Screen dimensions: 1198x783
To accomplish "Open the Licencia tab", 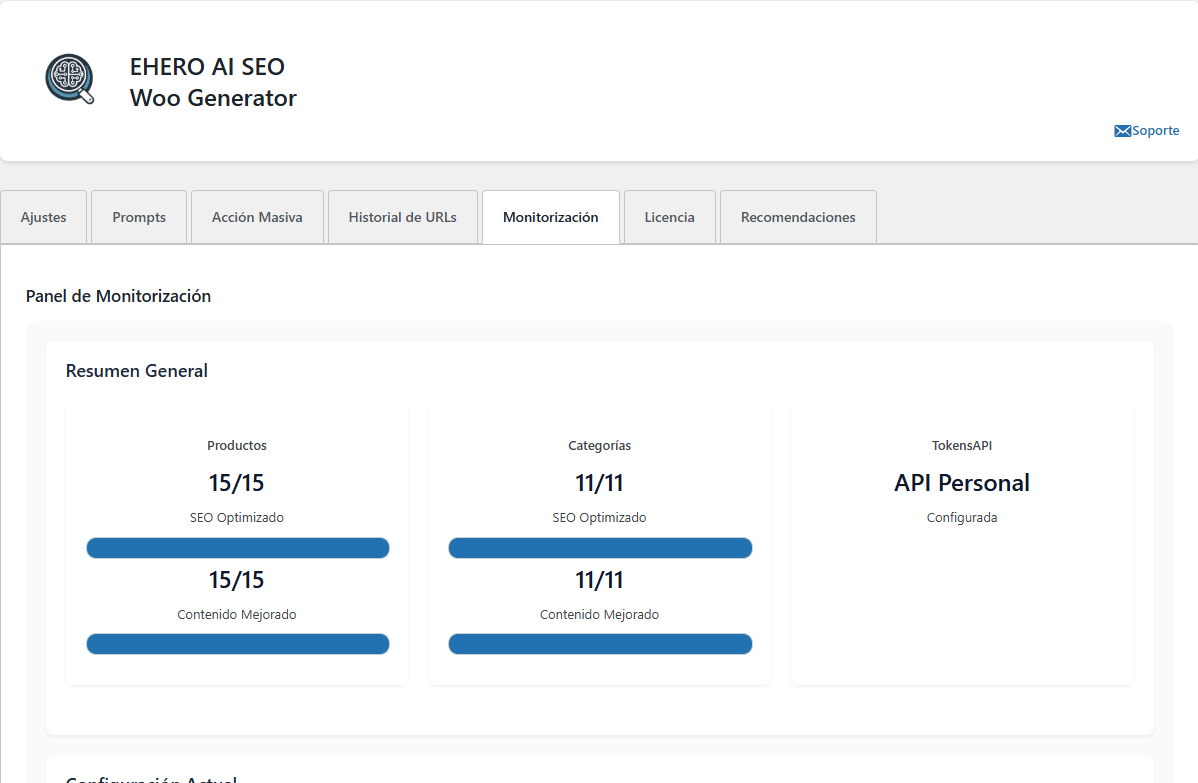I will tap(669, 216).
